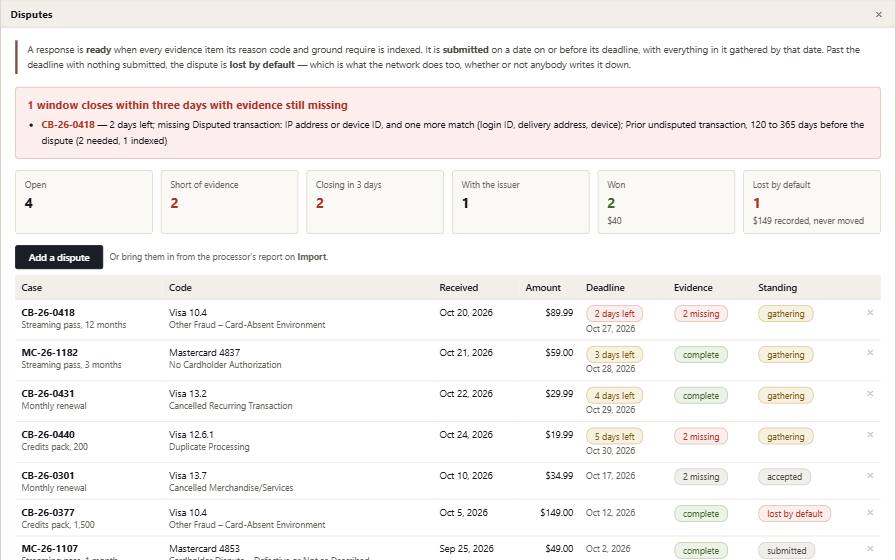Open case CB-26-0440
The width and height of the screenshot is (896, 560).
[48, 435]
